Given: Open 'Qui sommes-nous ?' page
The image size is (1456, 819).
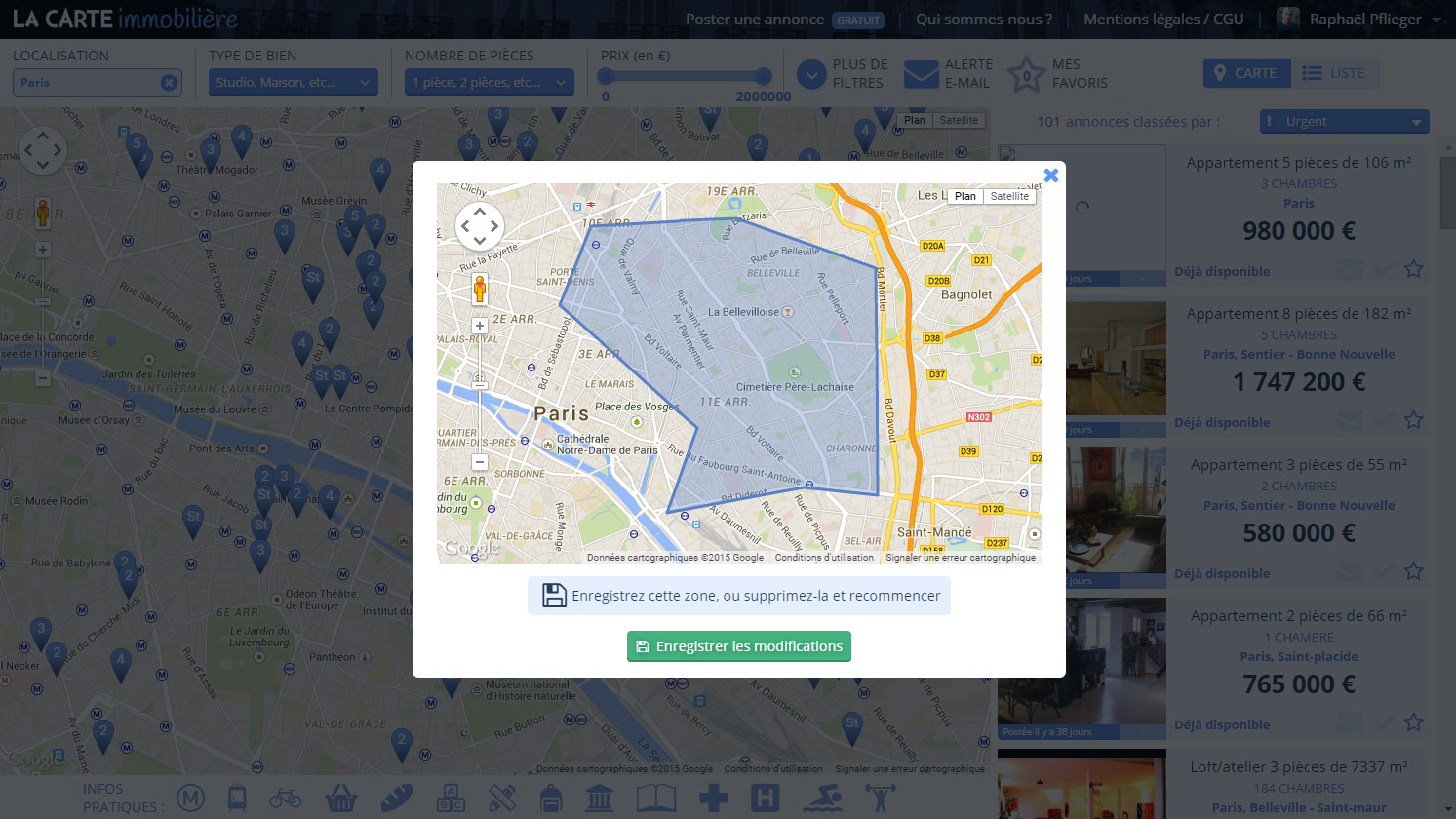Looking at the screenshot, I should pos(983,19).
